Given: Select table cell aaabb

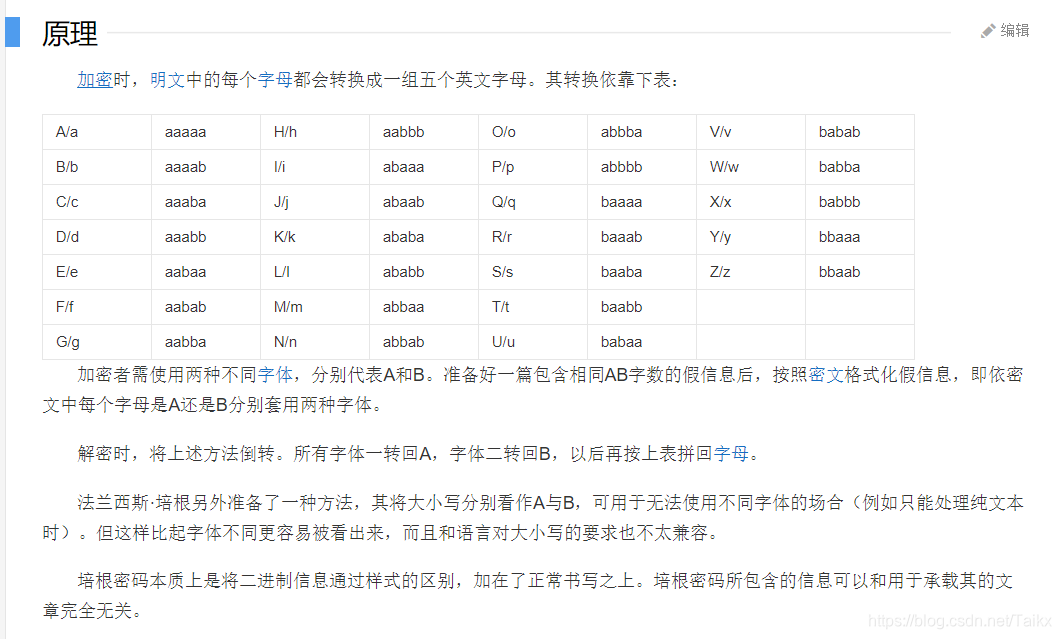Looking at the screenshot, I should pos(206,237).
